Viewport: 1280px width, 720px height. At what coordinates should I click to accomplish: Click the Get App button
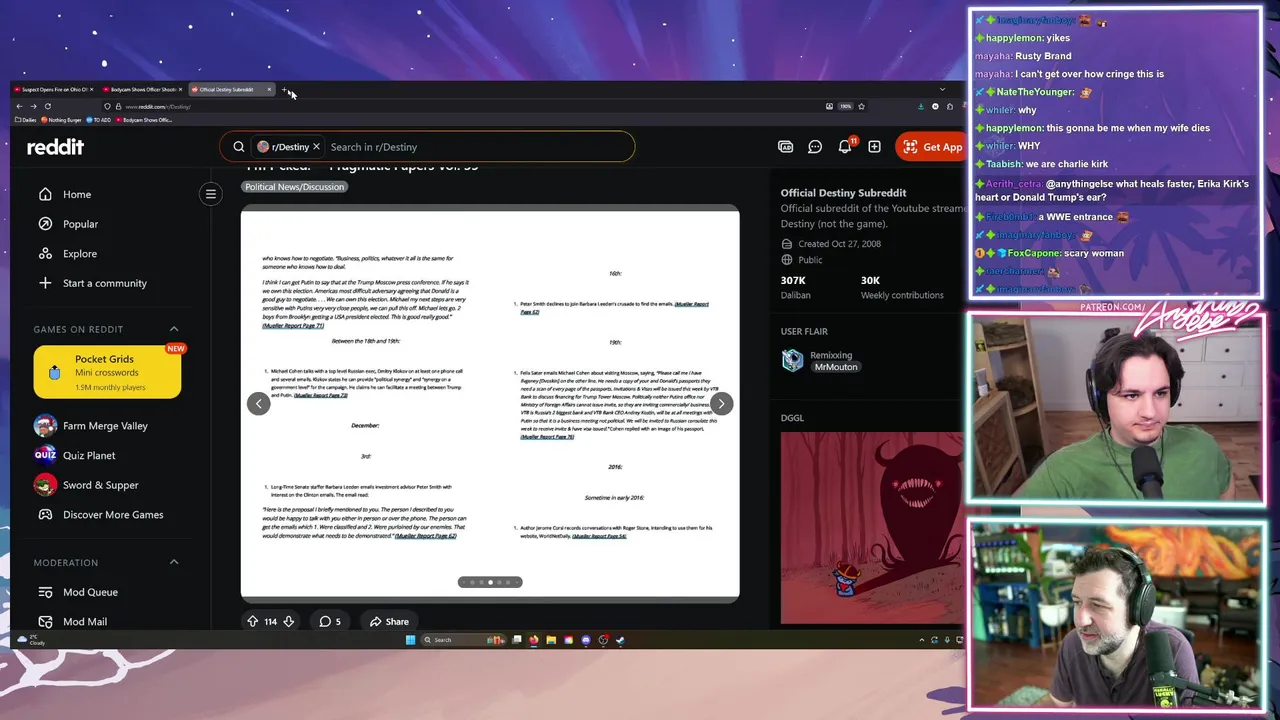[x=932, y=147]
